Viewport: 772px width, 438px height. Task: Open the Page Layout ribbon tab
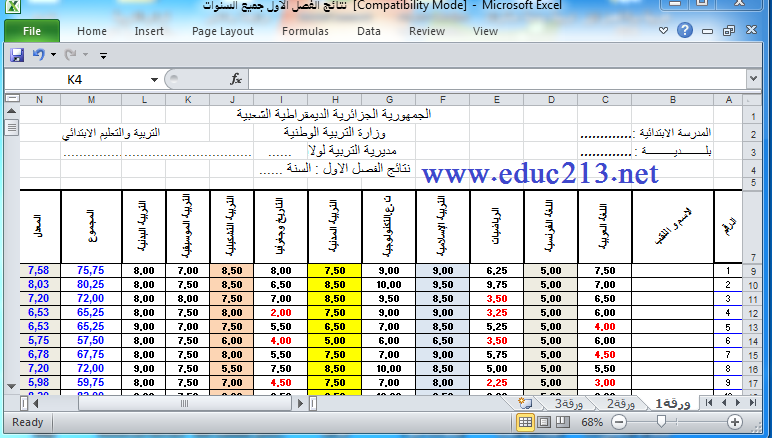point(223,31)
